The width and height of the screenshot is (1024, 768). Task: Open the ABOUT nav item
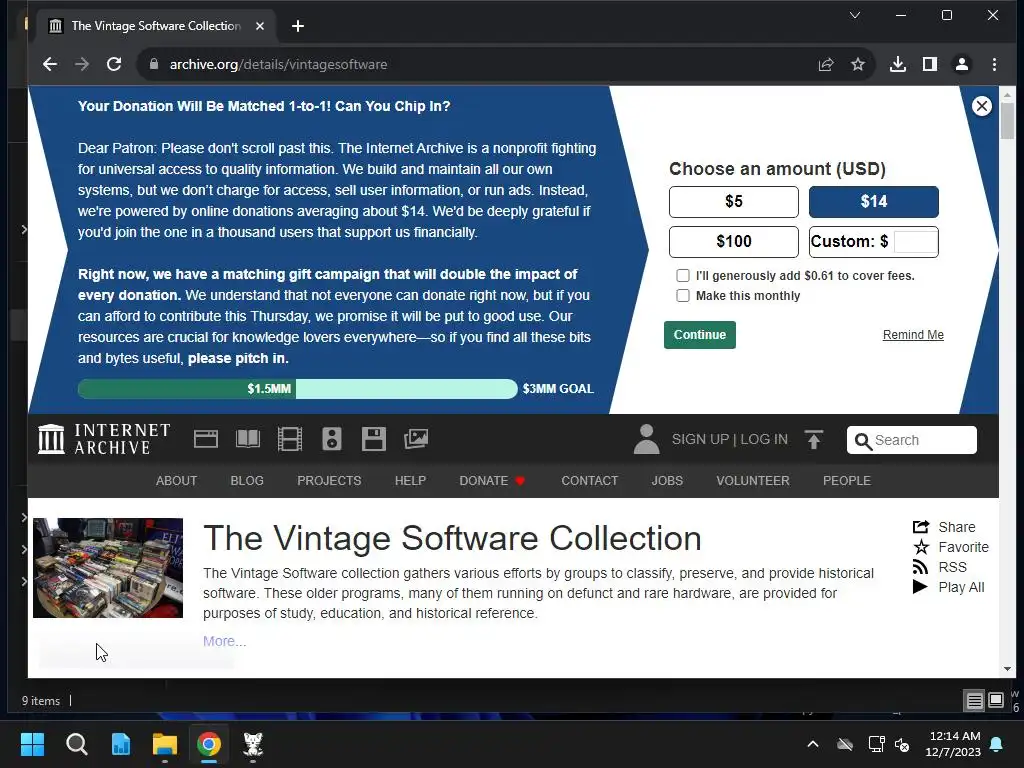[x=176, y=481]
